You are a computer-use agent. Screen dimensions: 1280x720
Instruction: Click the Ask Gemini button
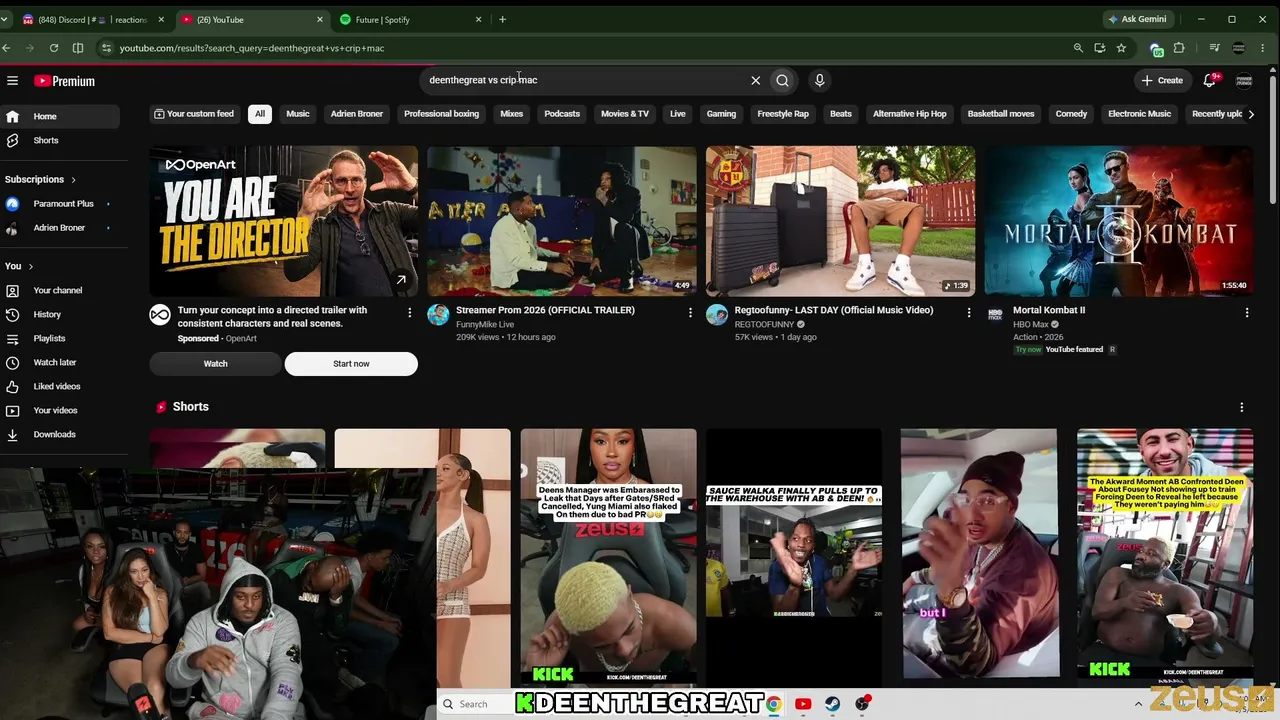click(x=1137, y=19)
